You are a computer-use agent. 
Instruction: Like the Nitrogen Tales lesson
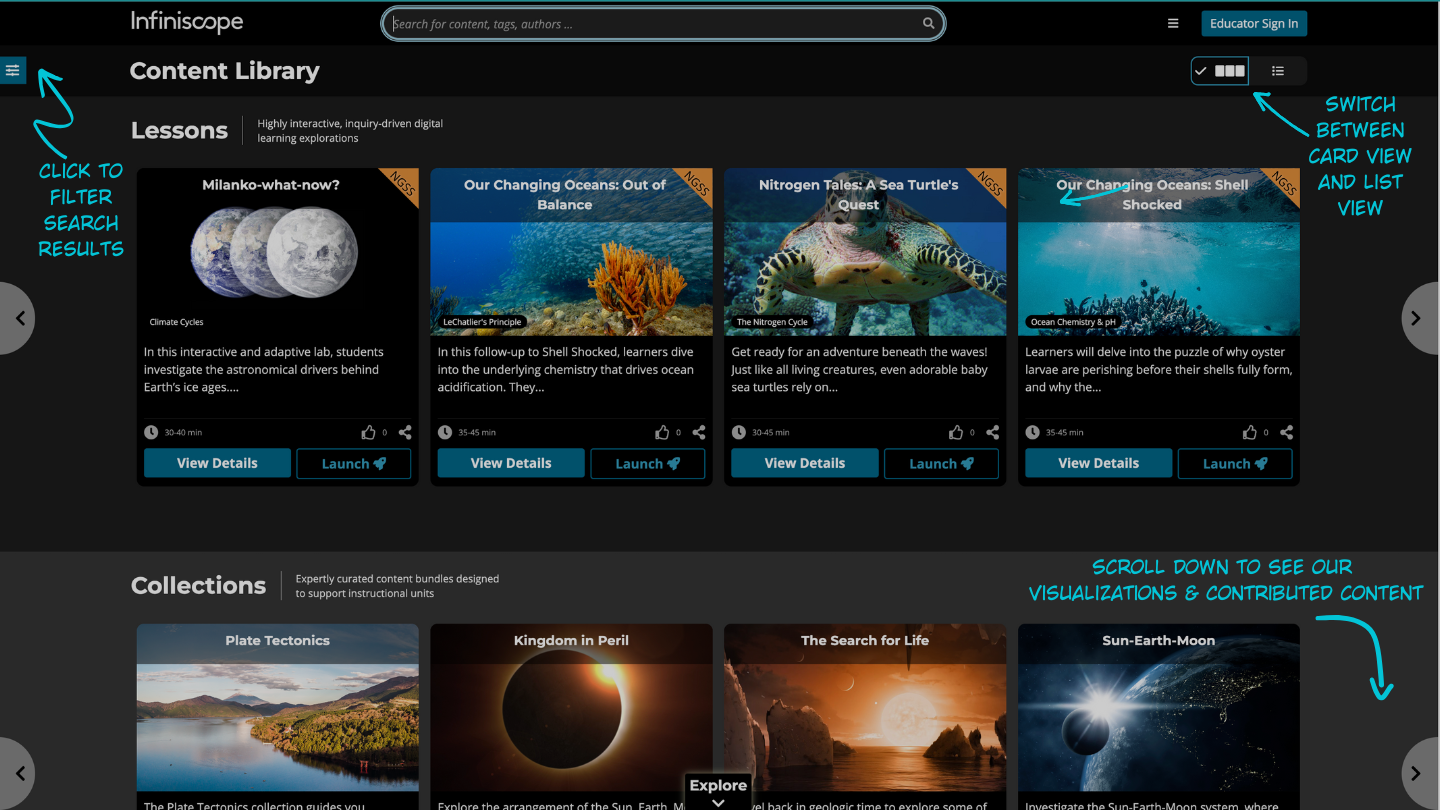956,433
